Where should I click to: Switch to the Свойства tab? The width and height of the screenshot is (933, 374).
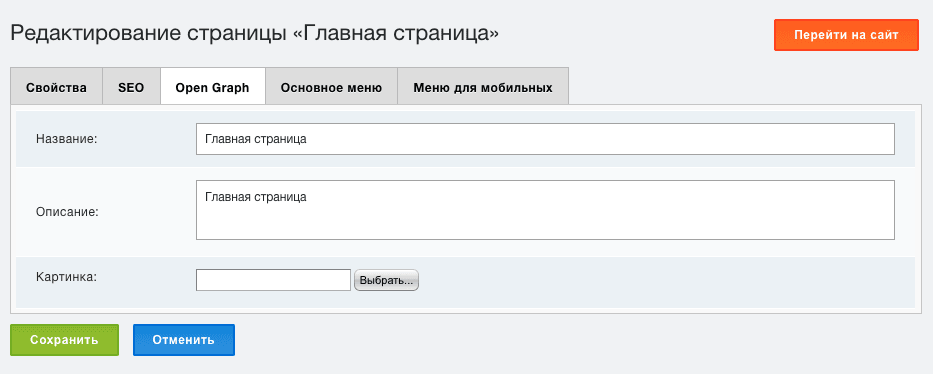click(57, 88)
